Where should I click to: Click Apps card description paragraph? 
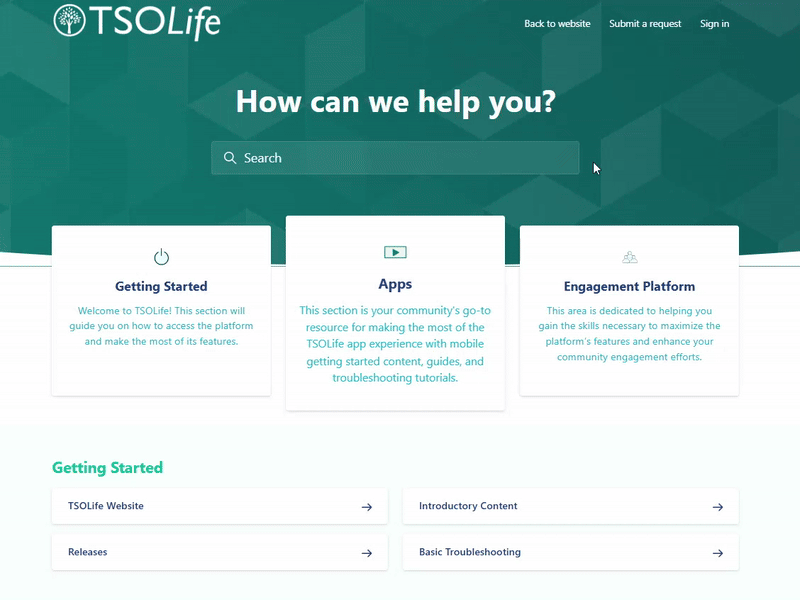click(x=395, y=344)
